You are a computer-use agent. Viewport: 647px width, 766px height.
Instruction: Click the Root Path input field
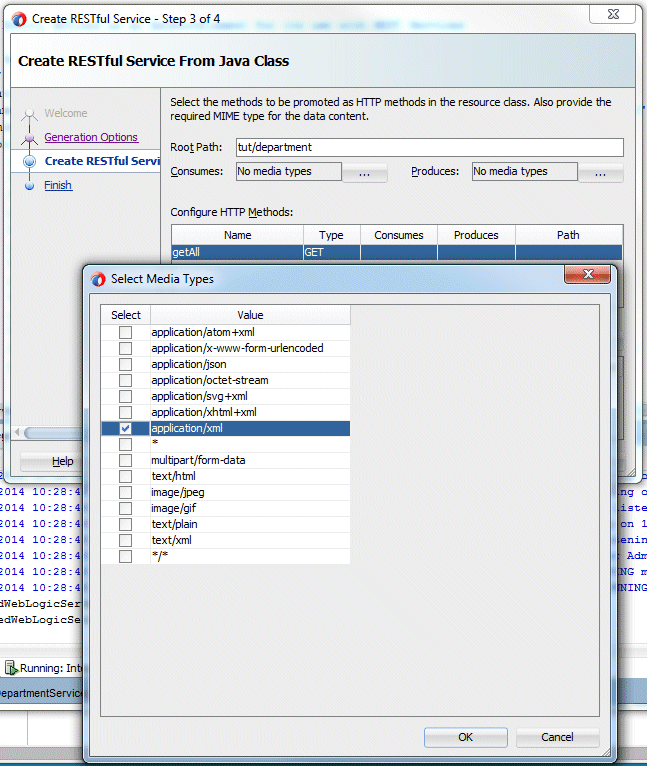coord(430,148)
